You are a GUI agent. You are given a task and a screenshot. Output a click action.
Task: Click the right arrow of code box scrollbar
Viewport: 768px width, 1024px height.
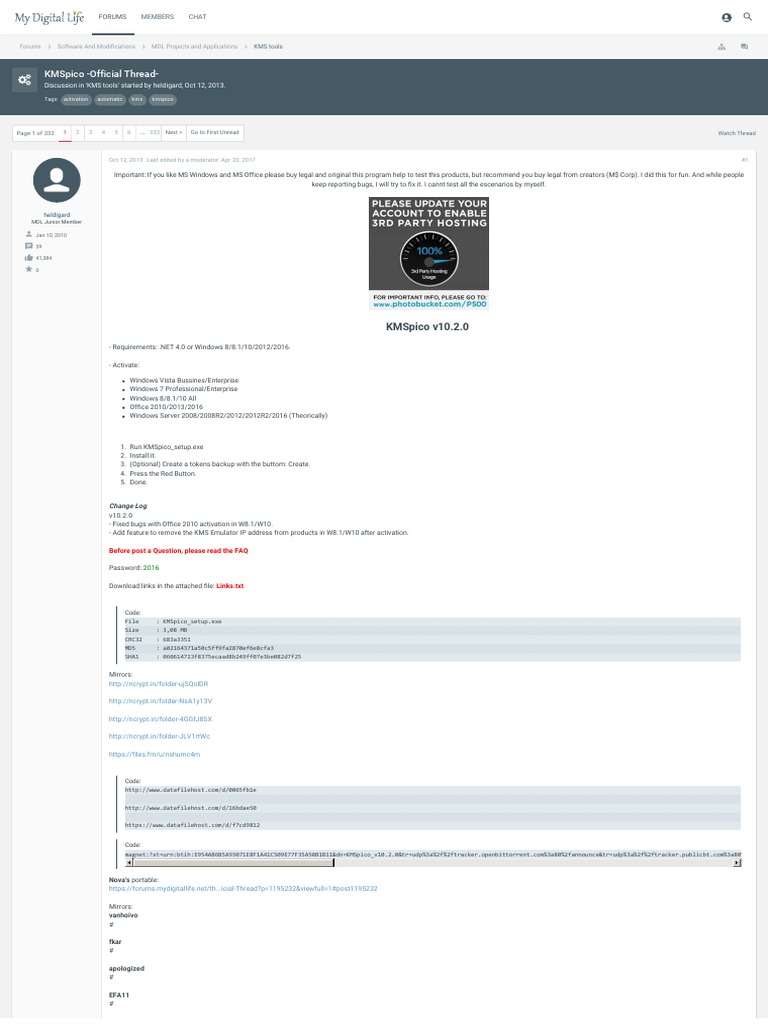pos(737,863)
